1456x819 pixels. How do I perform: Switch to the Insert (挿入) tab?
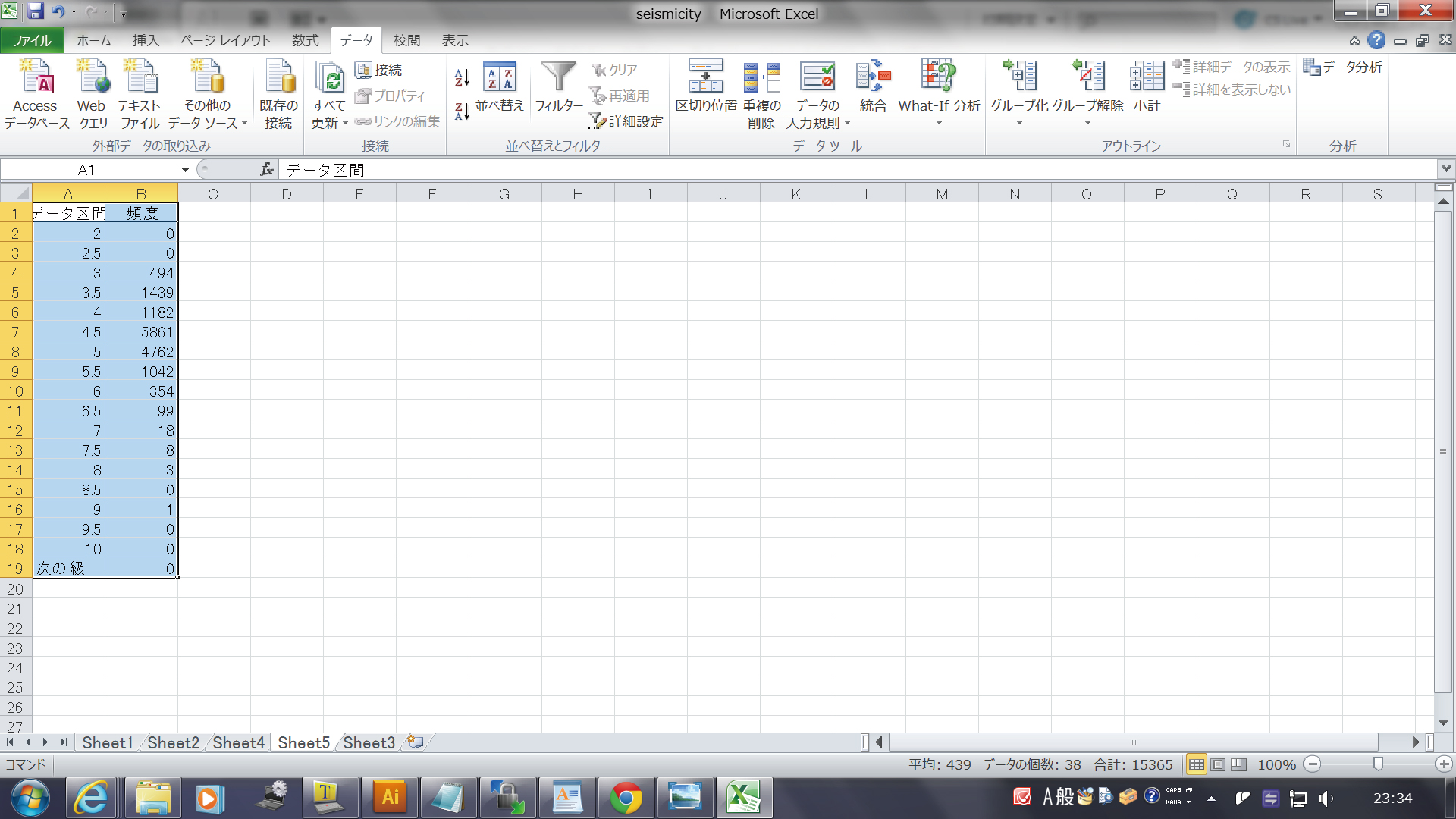146,41
